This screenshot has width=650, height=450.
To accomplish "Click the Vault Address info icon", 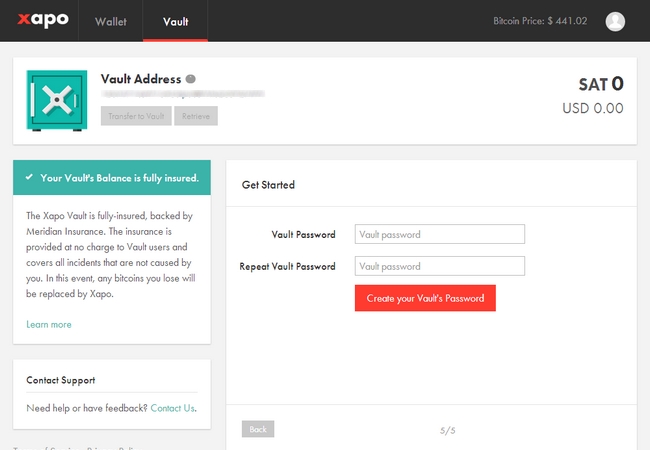I will point(190,79).
